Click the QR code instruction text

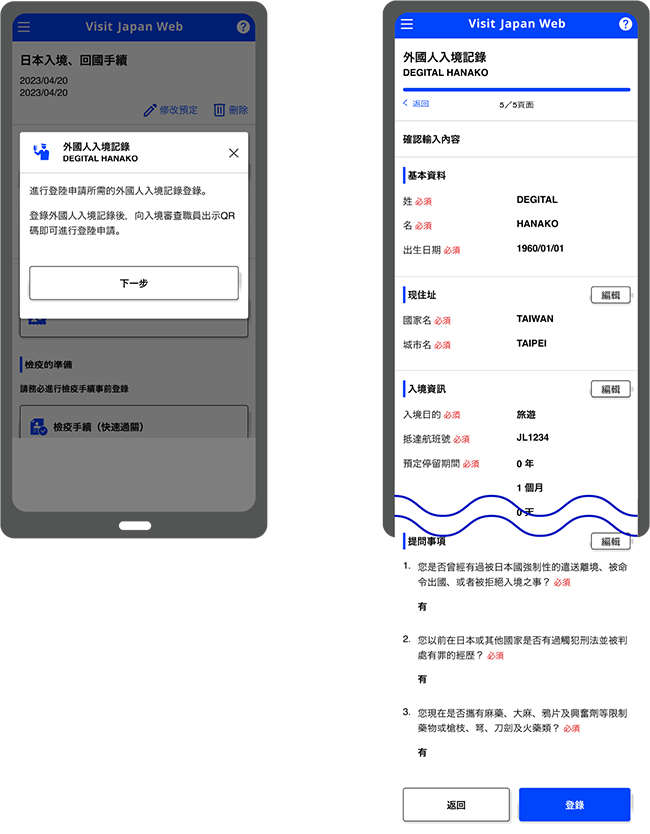(132, 223)
